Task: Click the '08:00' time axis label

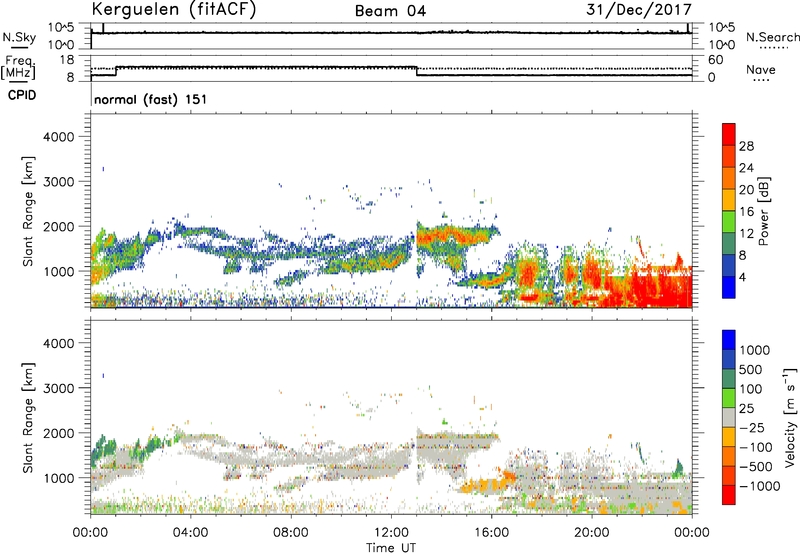Action: point(291,533)
